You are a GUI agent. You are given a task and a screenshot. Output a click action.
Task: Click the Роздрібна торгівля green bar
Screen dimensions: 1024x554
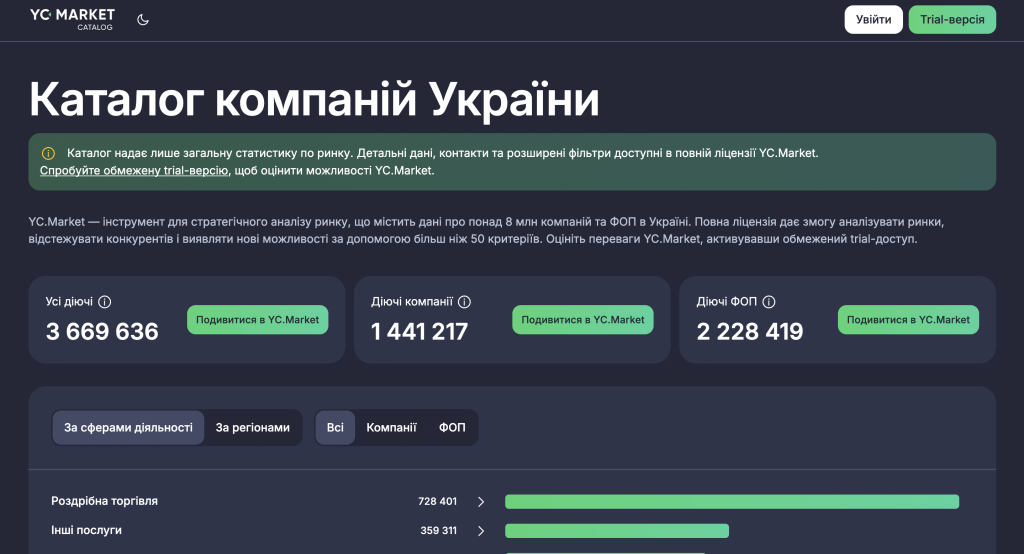point(732,502)
